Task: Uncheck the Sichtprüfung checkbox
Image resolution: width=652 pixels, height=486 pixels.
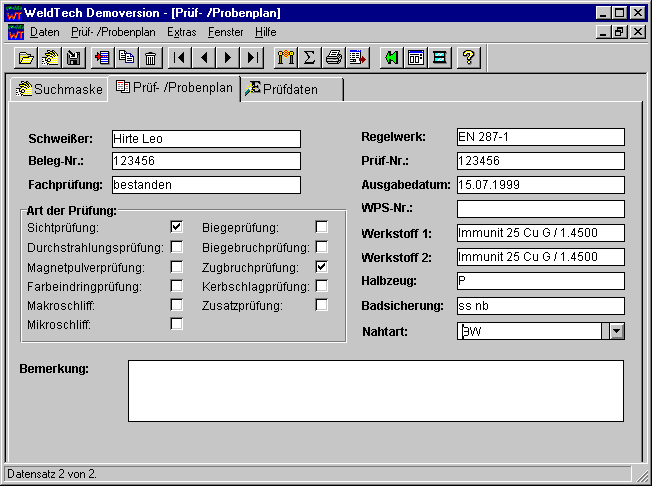Action: (177, 227)
